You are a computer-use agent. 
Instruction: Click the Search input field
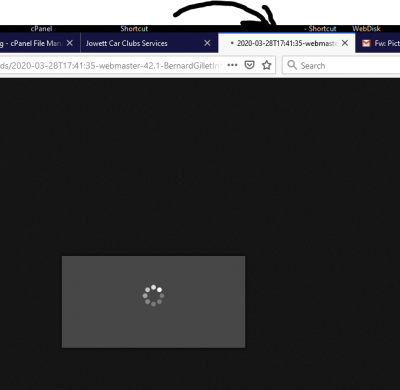point(341,65)
